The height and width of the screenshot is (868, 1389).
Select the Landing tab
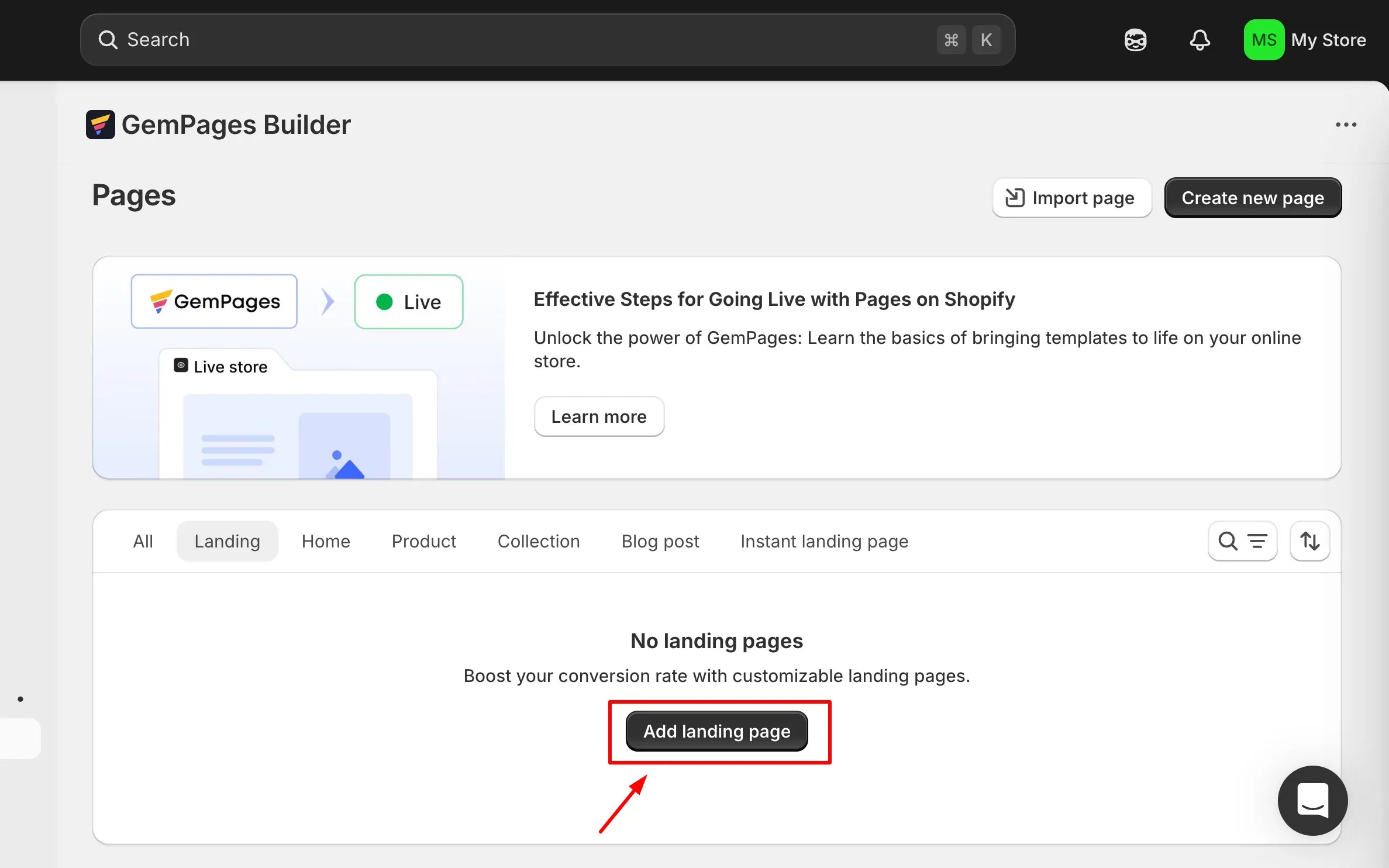click(x=227, y=541)
